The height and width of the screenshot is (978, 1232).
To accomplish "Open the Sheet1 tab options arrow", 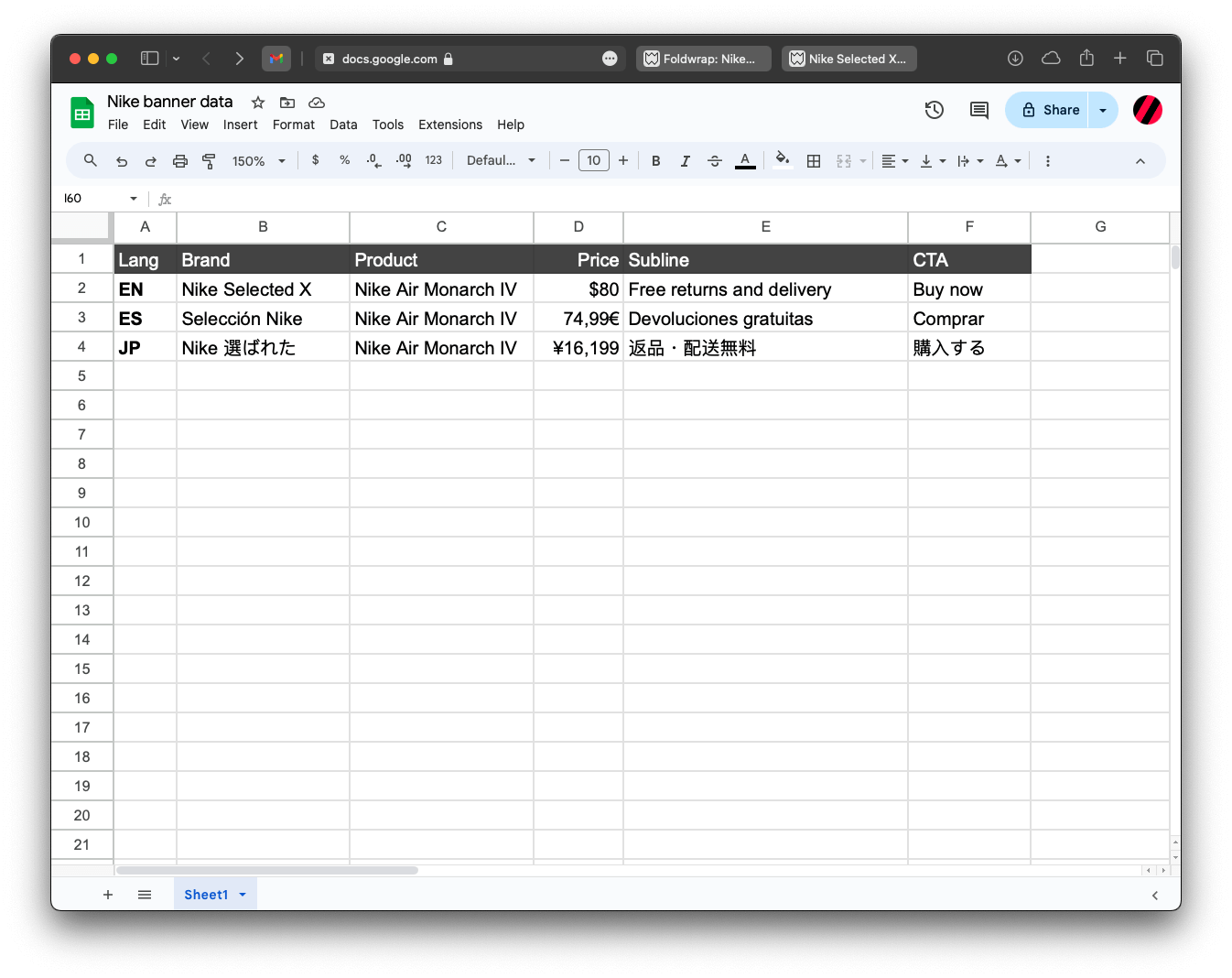I will click(x=243, y=895).
